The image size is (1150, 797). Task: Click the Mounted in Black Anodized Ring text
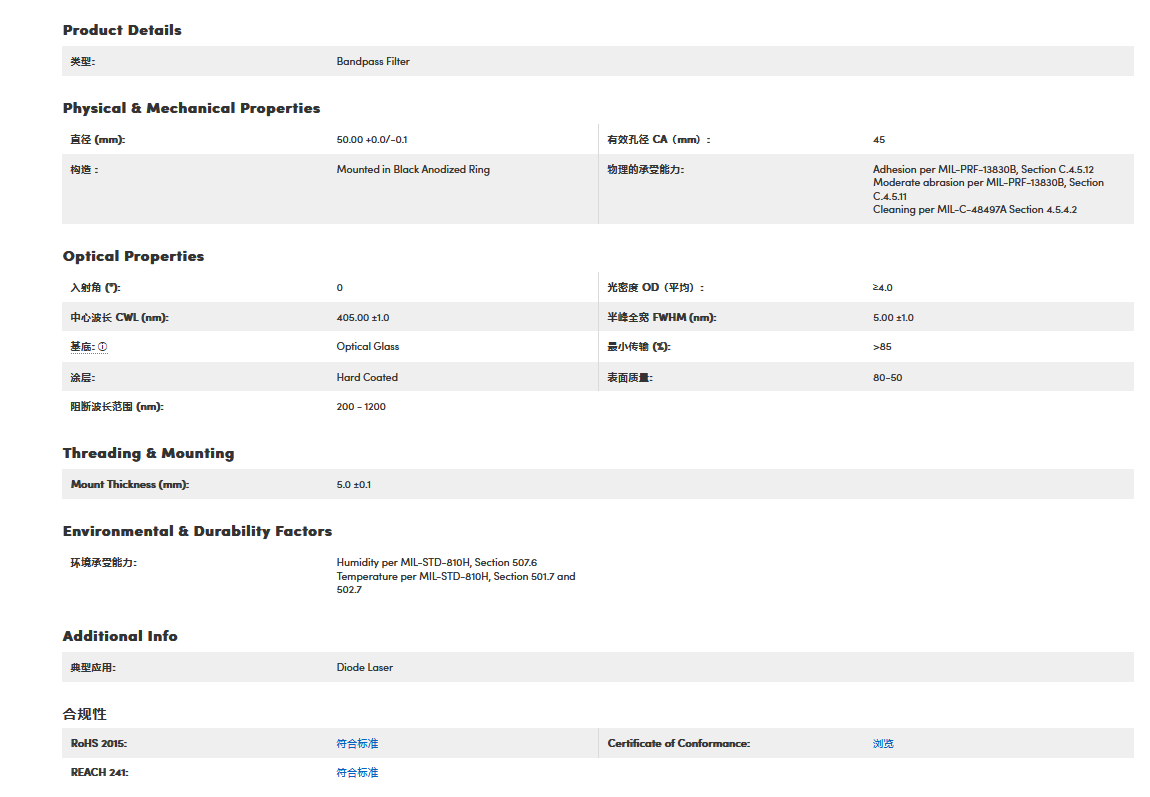[413, 169]
